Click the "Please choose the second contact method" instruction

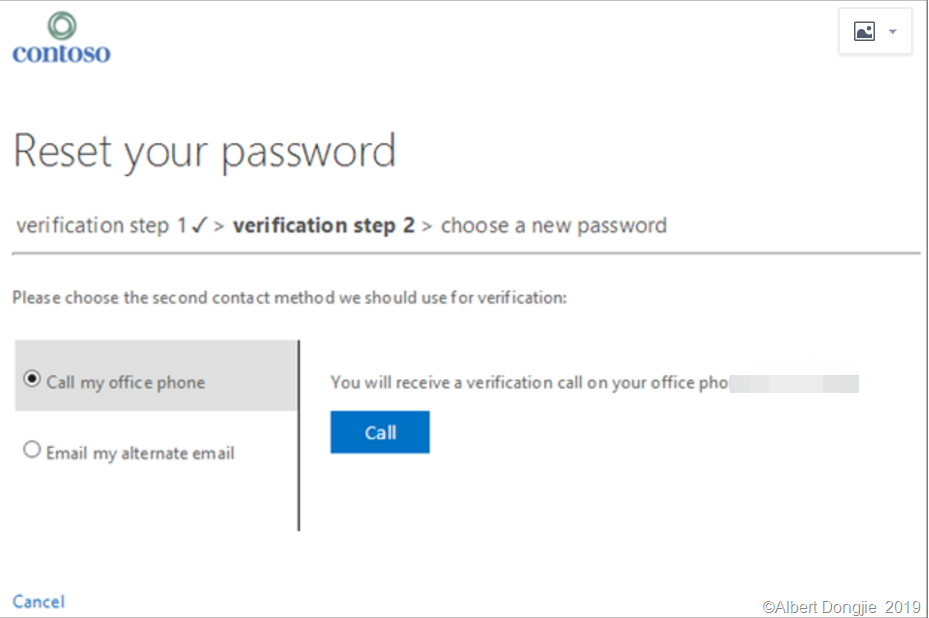coord(289,298)
